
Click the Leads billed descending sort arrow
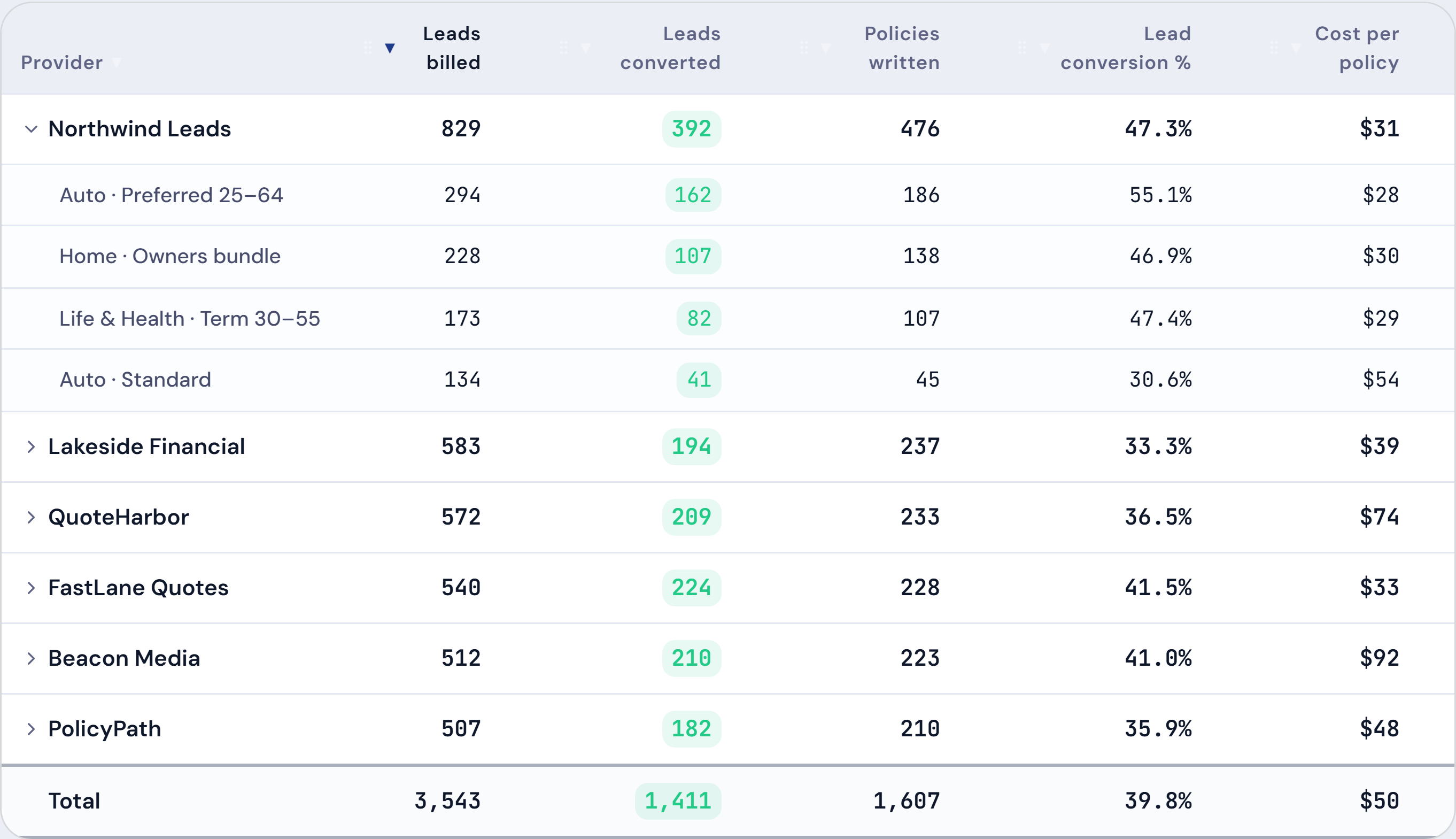(390, 48)
